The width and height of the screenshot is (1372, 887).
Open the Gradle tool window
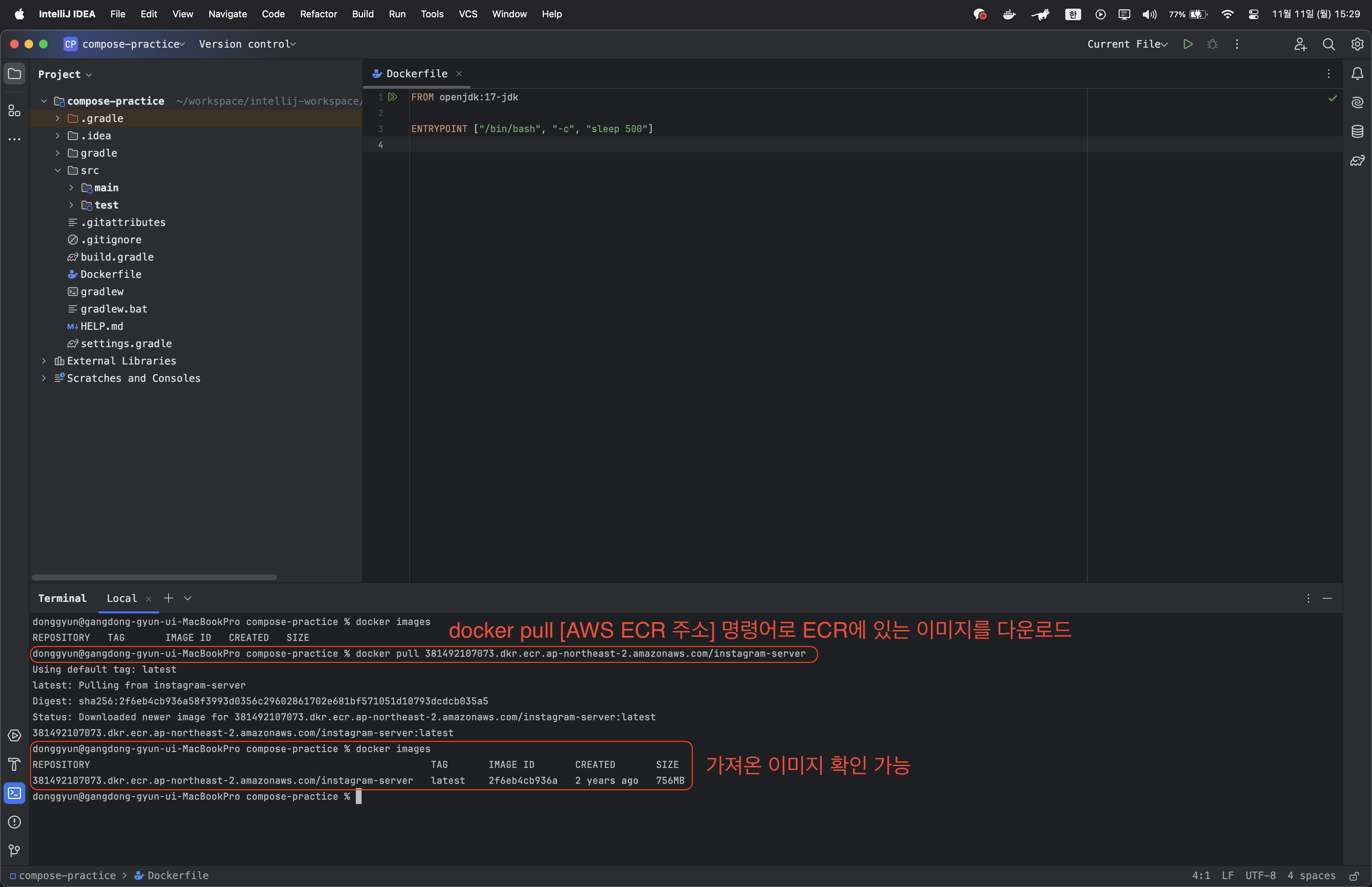pos(1357,161)
